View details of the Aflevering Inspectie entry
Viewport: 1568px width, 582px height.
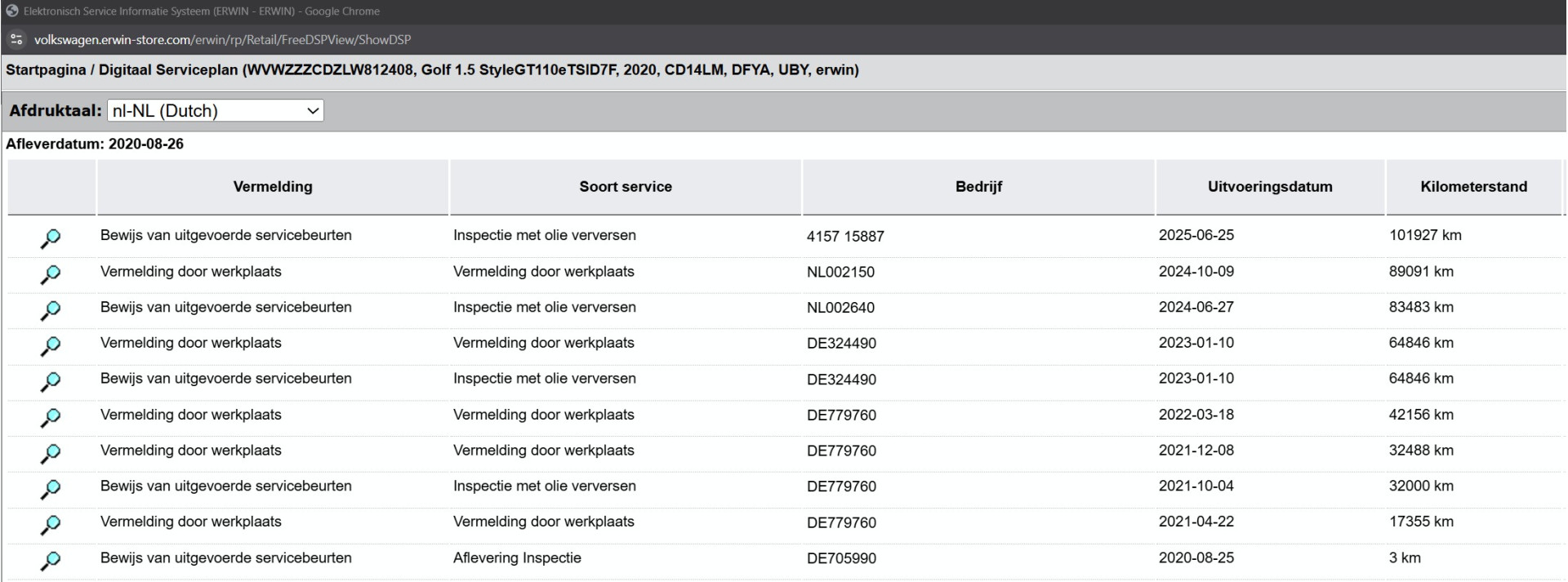51,561
